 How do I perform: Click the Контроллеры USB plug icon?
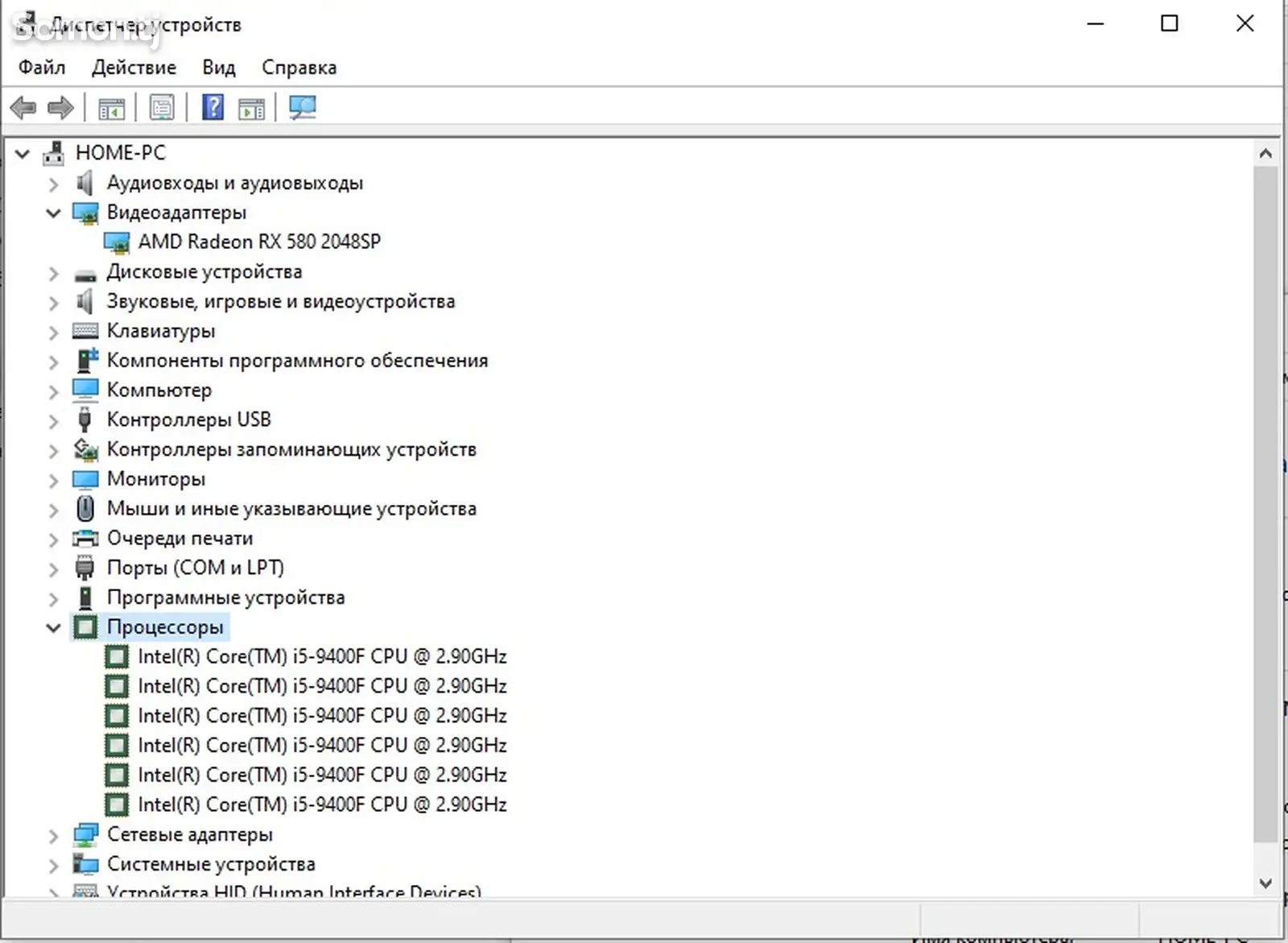click(x=85, y=420)
